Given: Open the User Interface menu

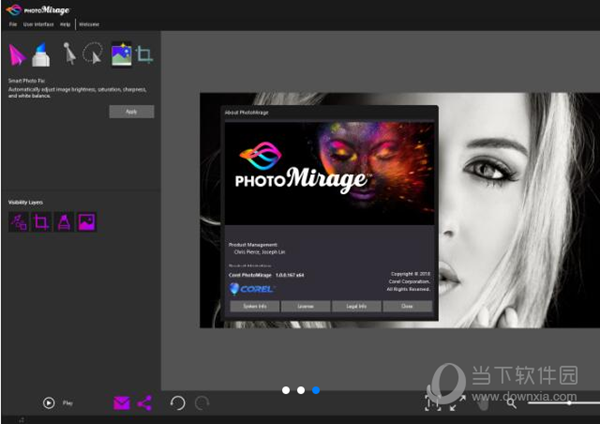Looking at the screenshot, I should point(38,24).
